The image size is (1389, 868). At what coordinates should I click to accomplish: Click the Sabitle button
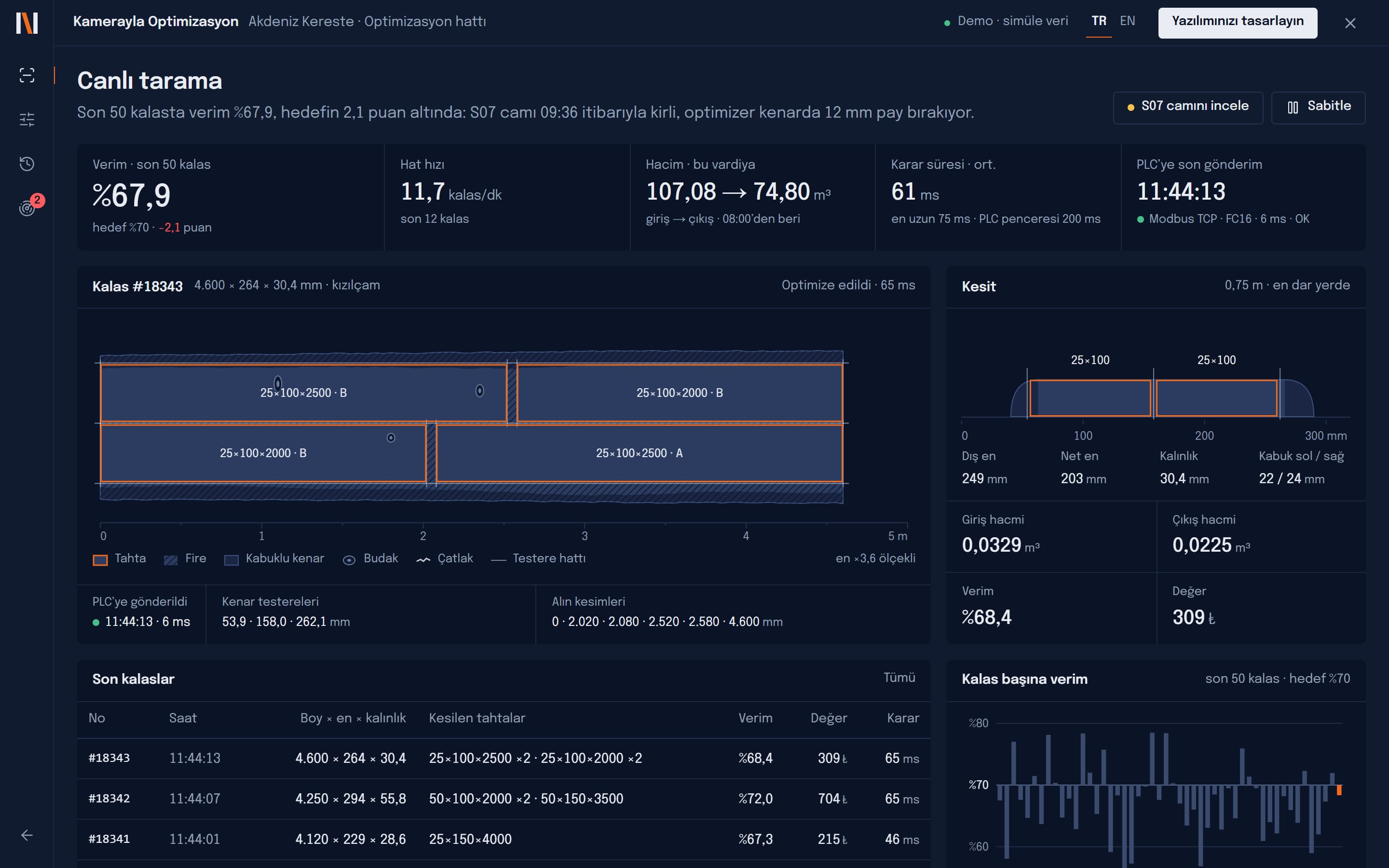click(x=1318, y=108)
